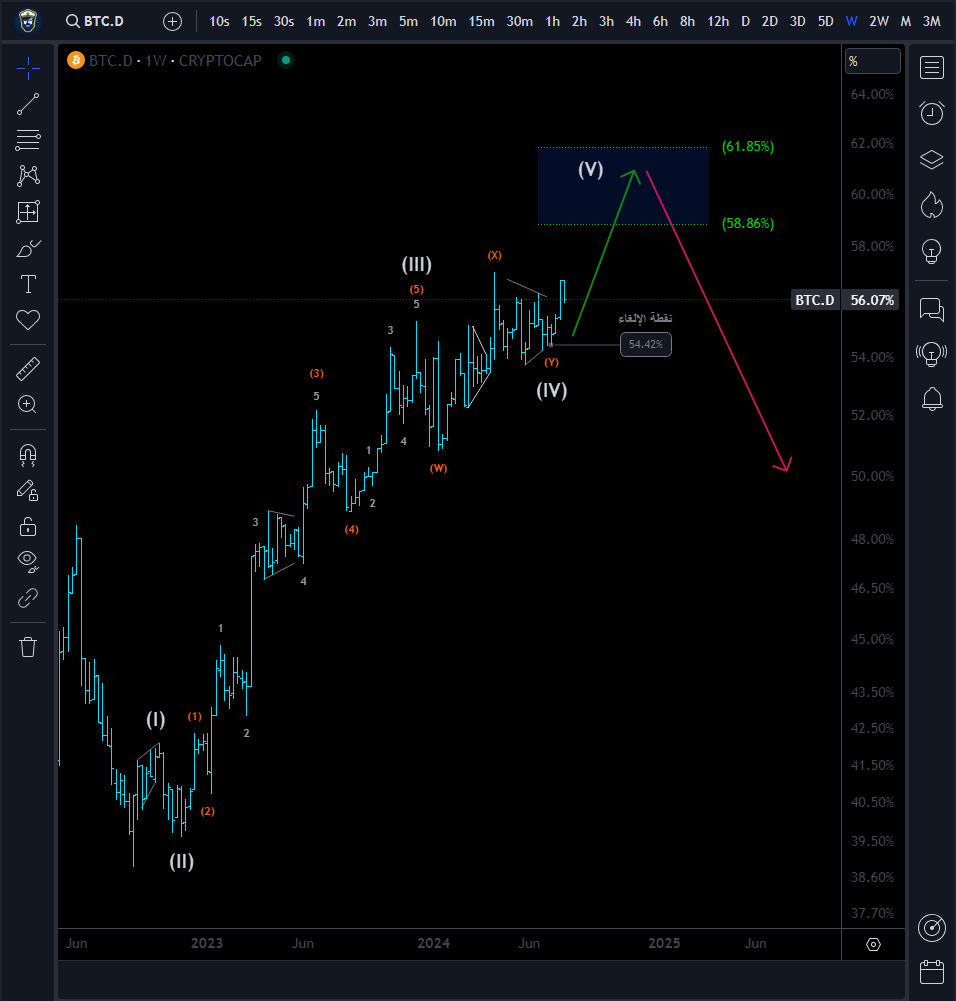This screenshot has width=956, height=1001.
Task: Select the brush drawing tool
Action: coord(28,248)
